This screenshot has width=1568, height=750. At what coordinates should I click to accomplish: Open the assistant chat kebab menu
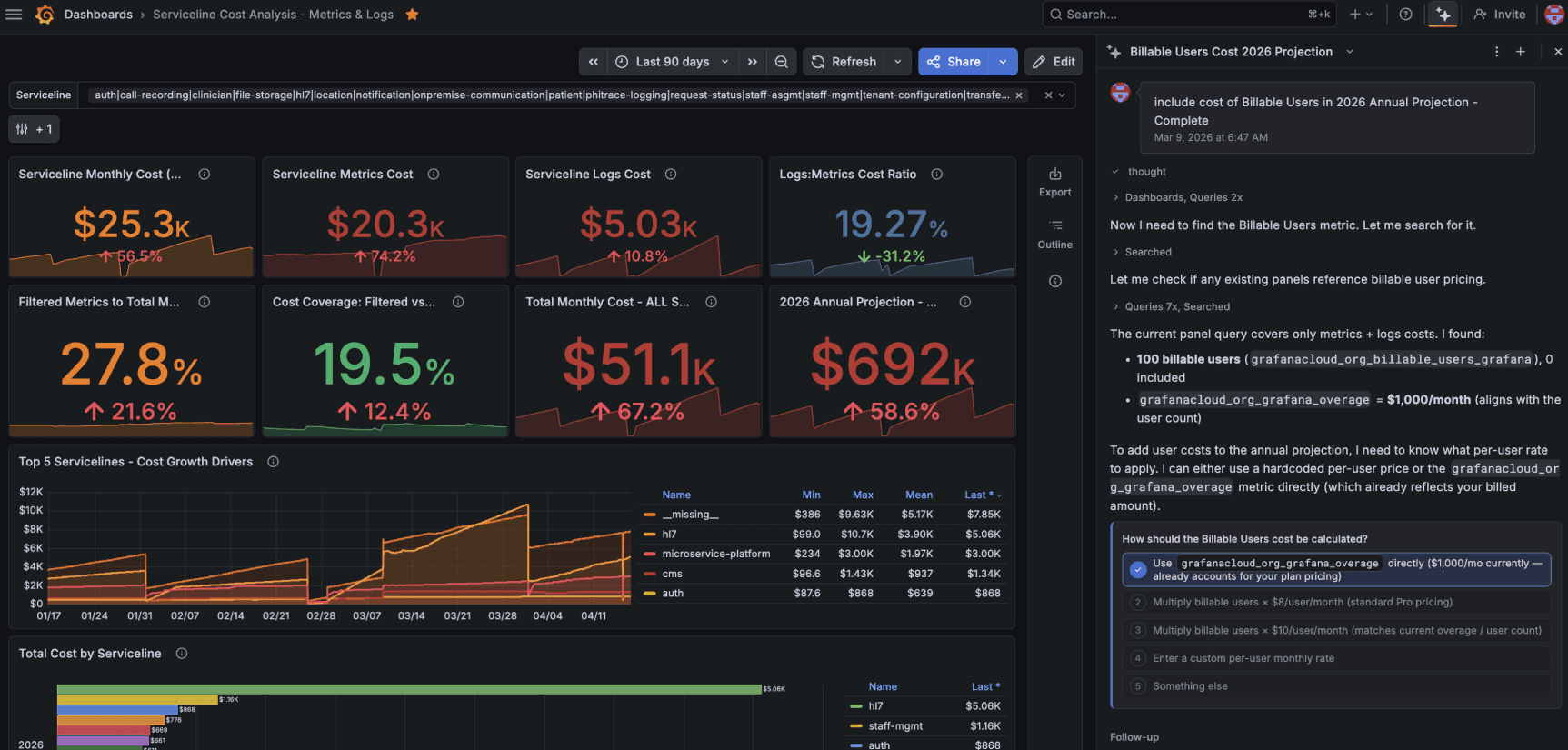pos(1496,52)
